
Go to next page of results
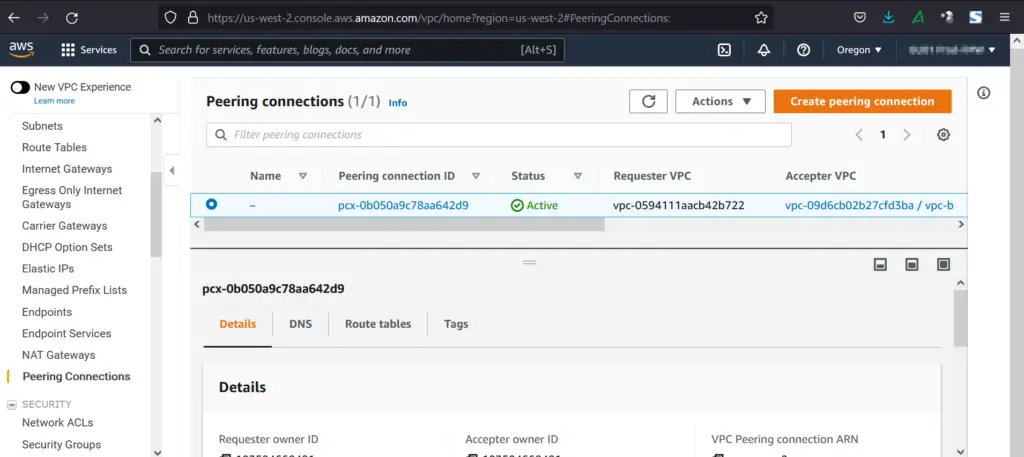906,134
